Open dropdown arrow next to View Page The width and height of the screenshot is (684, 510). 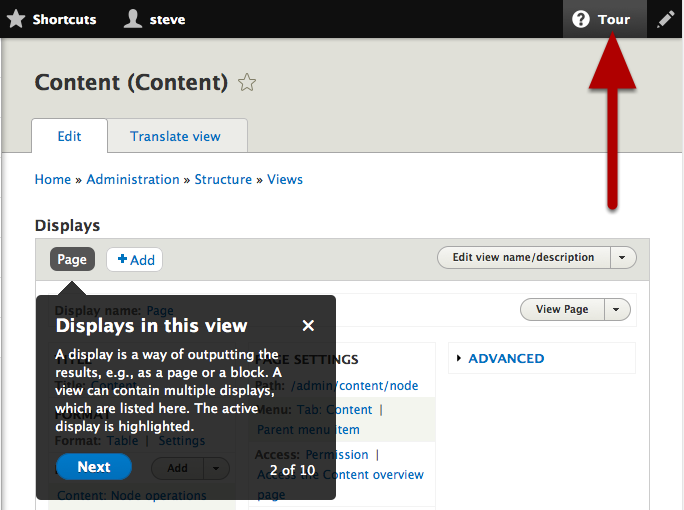coord(617,309)
